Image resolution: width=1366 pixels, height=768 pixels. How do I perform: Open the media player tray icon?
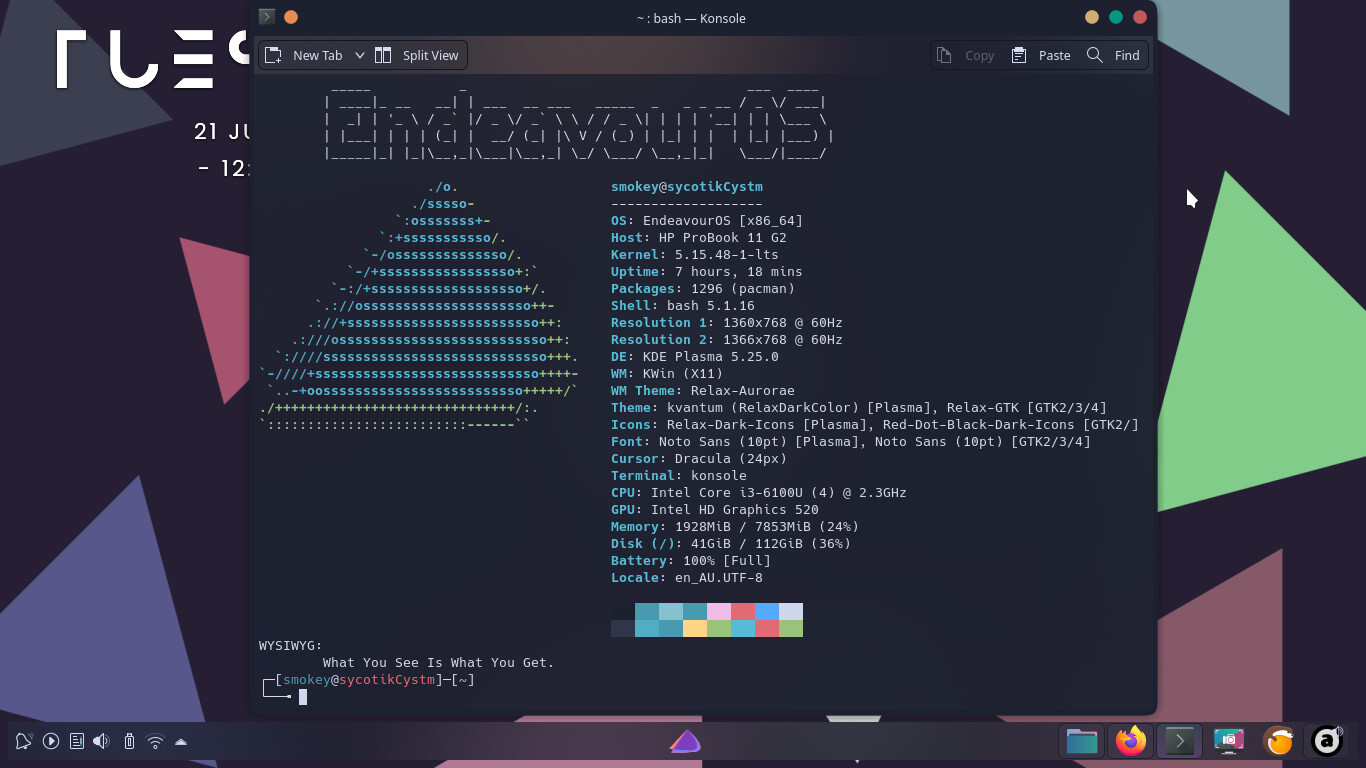[x=51, y=741]
